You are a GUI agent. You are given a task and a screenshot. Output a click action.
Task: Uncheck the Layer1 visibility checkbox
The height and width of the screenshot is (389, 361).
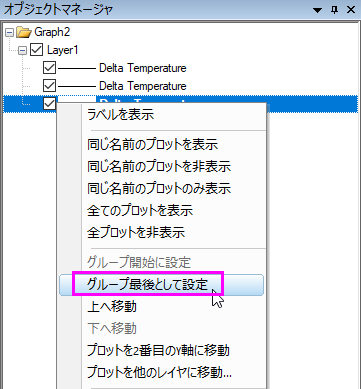click(36, 50)
